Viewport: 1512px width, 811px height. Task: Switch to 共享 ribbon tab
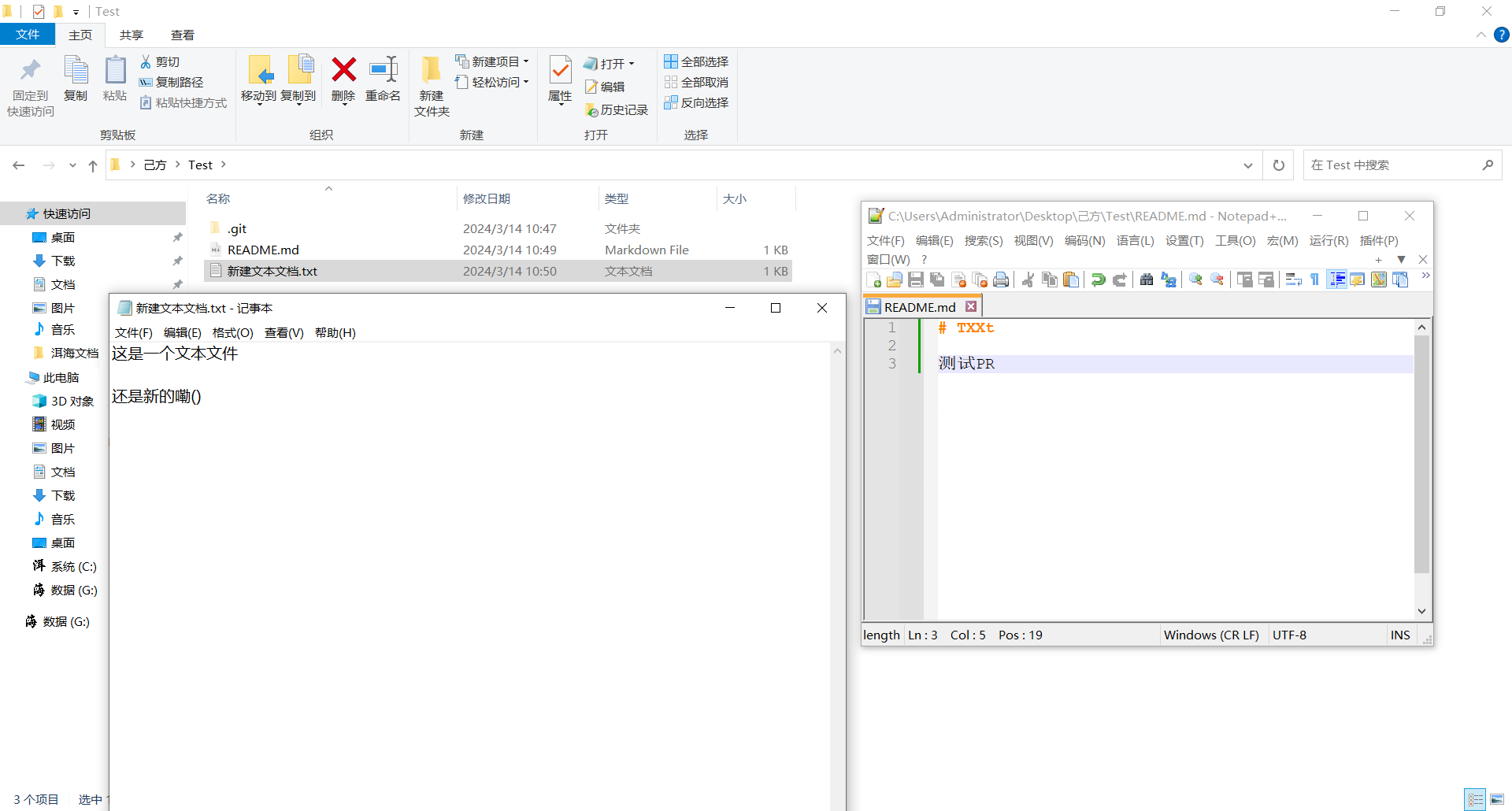point(132,35)
